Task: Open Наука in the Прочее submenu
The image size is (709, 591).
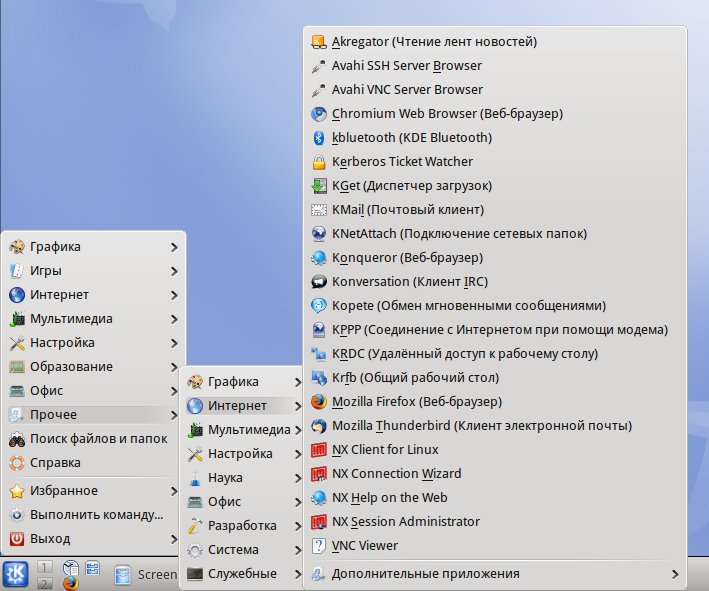Action: click(243, 478)
